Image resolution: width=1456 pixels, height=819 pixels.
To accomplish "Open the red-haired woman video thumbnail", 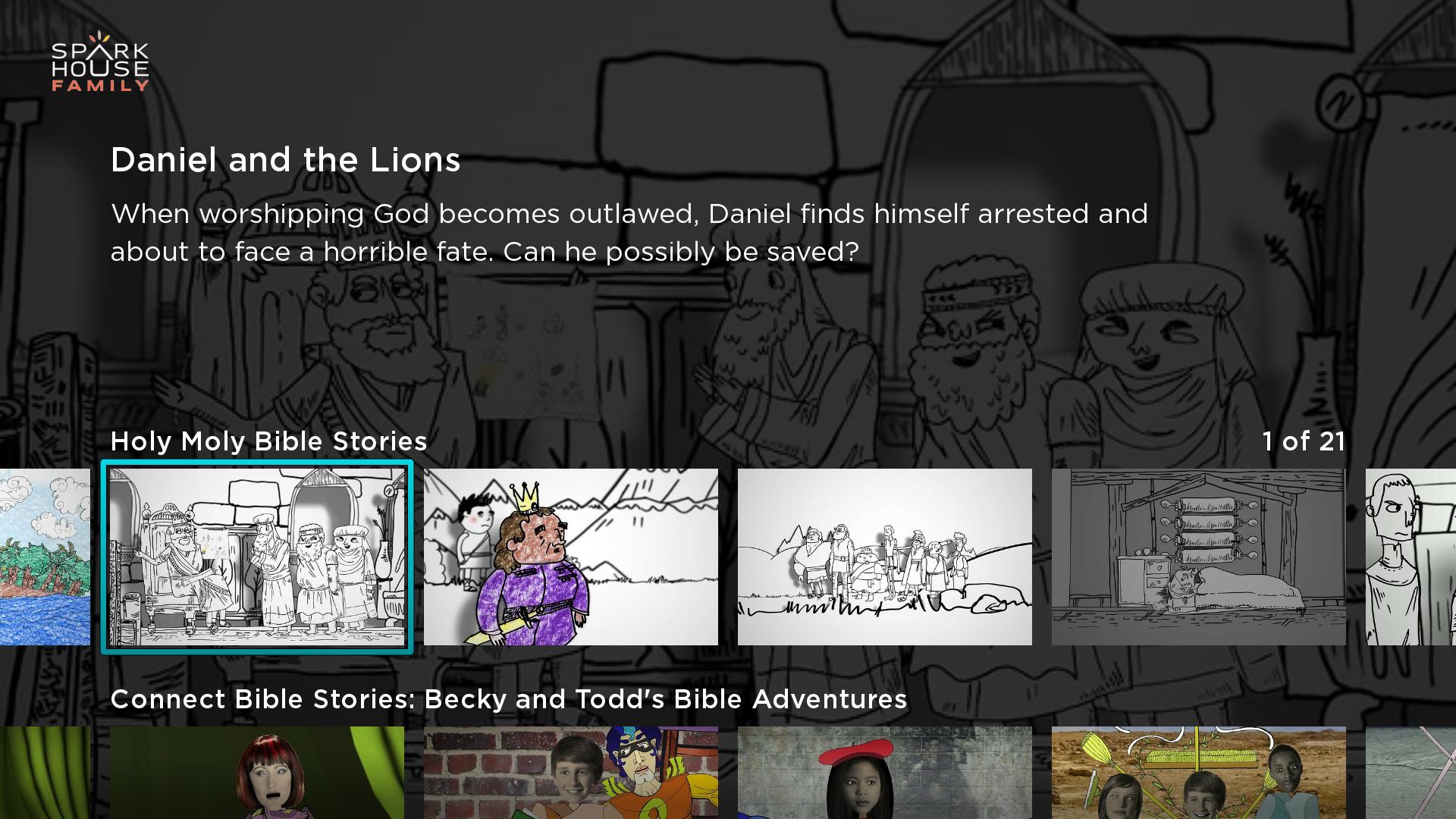I will [257, 773].
